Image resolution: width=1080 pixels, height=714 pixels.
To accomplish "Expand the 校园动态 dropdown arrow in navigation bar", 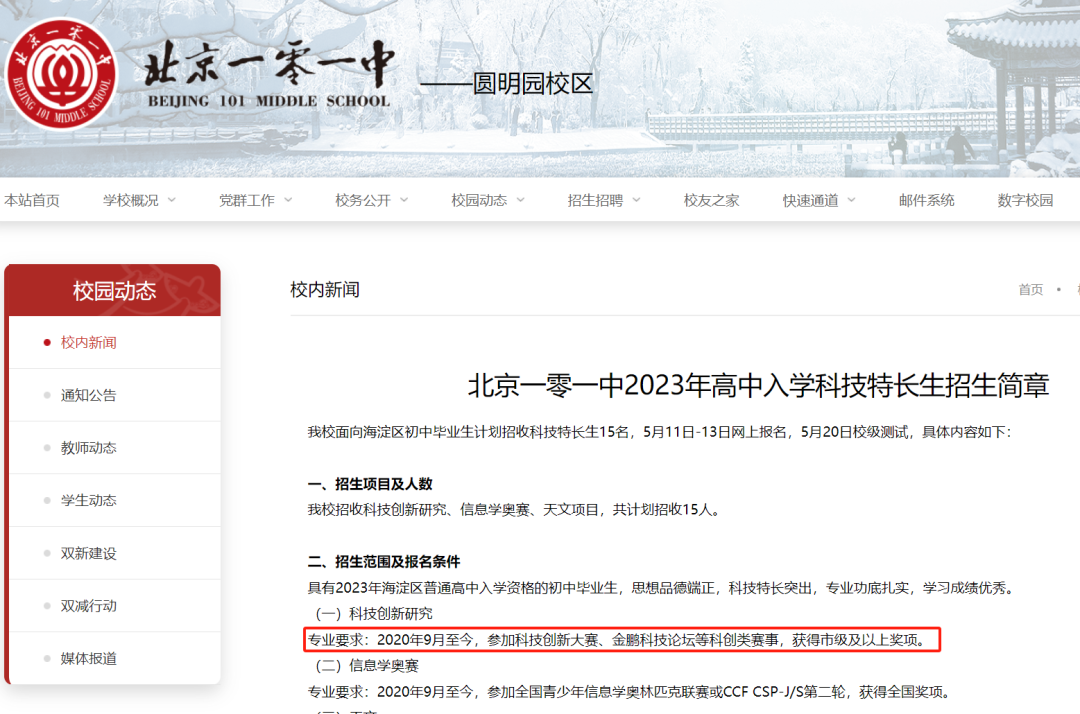I will pos(521,200).
